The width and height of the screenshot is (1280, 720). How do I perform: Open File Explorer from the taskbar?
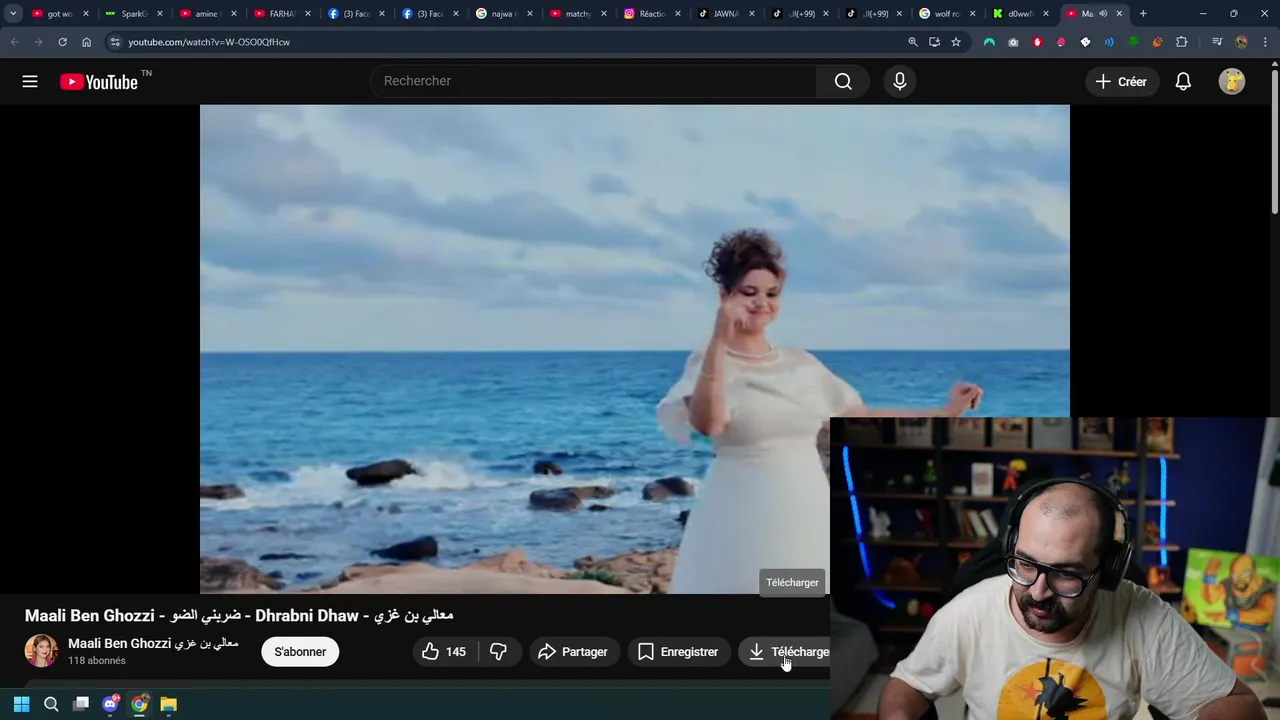169,704
